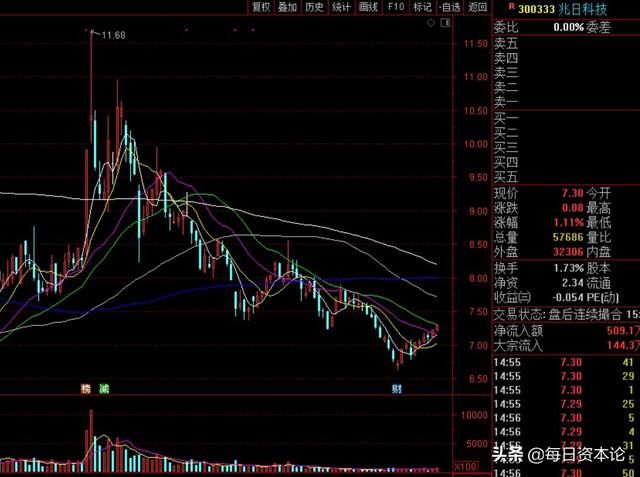Activate the 画线 drawing tool

click(x=368, y=7)
